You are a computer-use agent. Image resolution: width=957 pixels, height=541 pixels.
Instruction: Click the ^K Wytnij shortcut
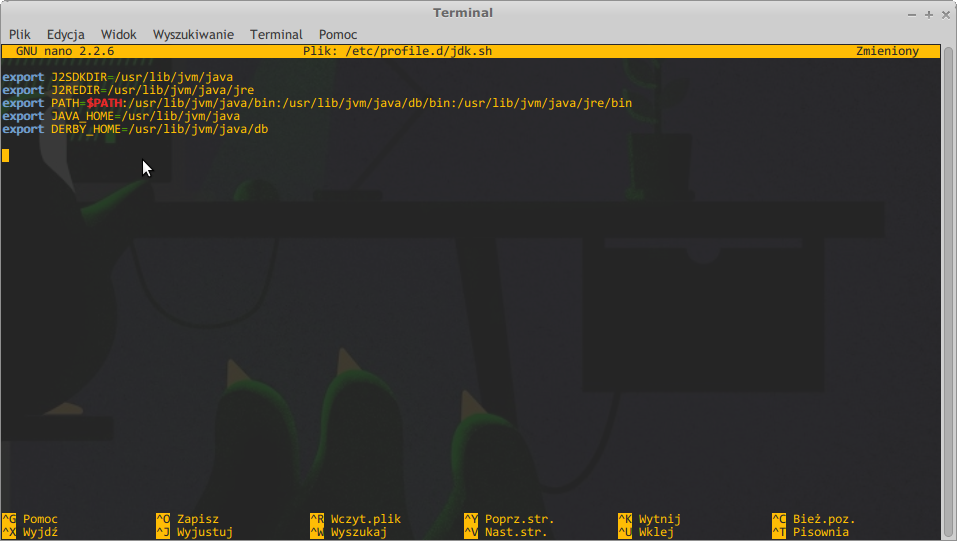(649, 519)
